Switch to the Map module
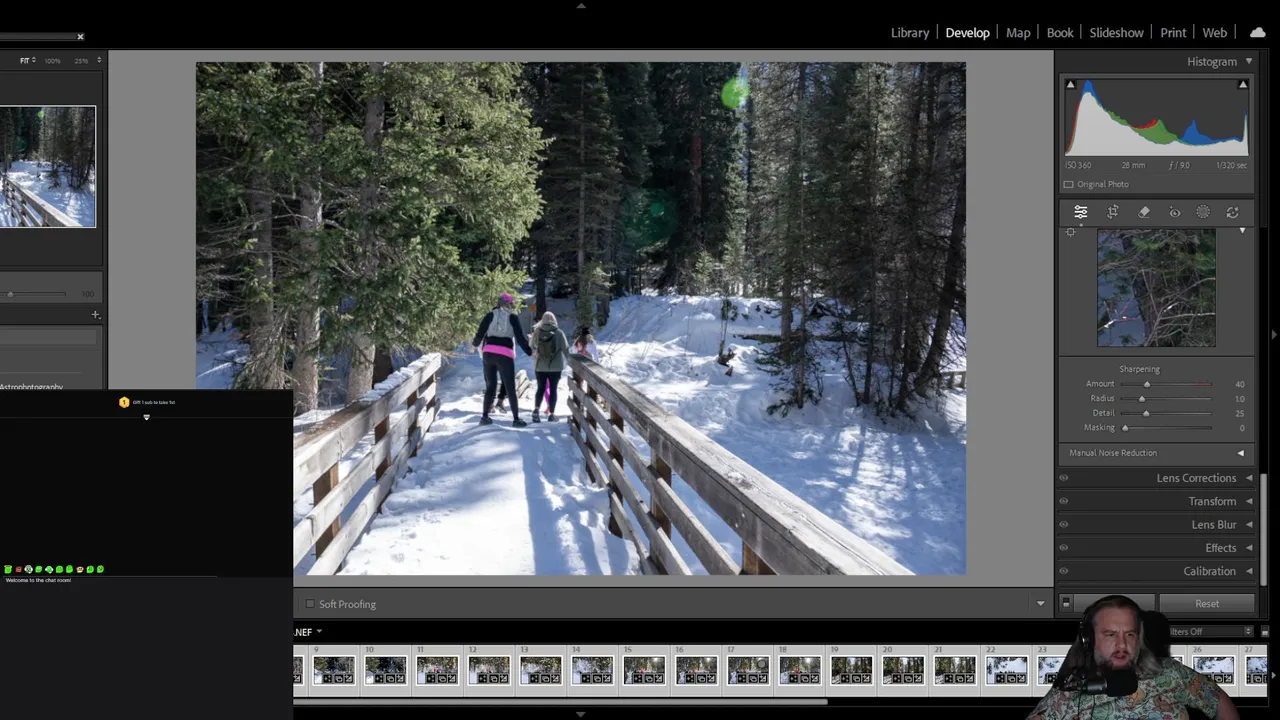The width and height of the screenshot is (1280, 720). 1018,33
